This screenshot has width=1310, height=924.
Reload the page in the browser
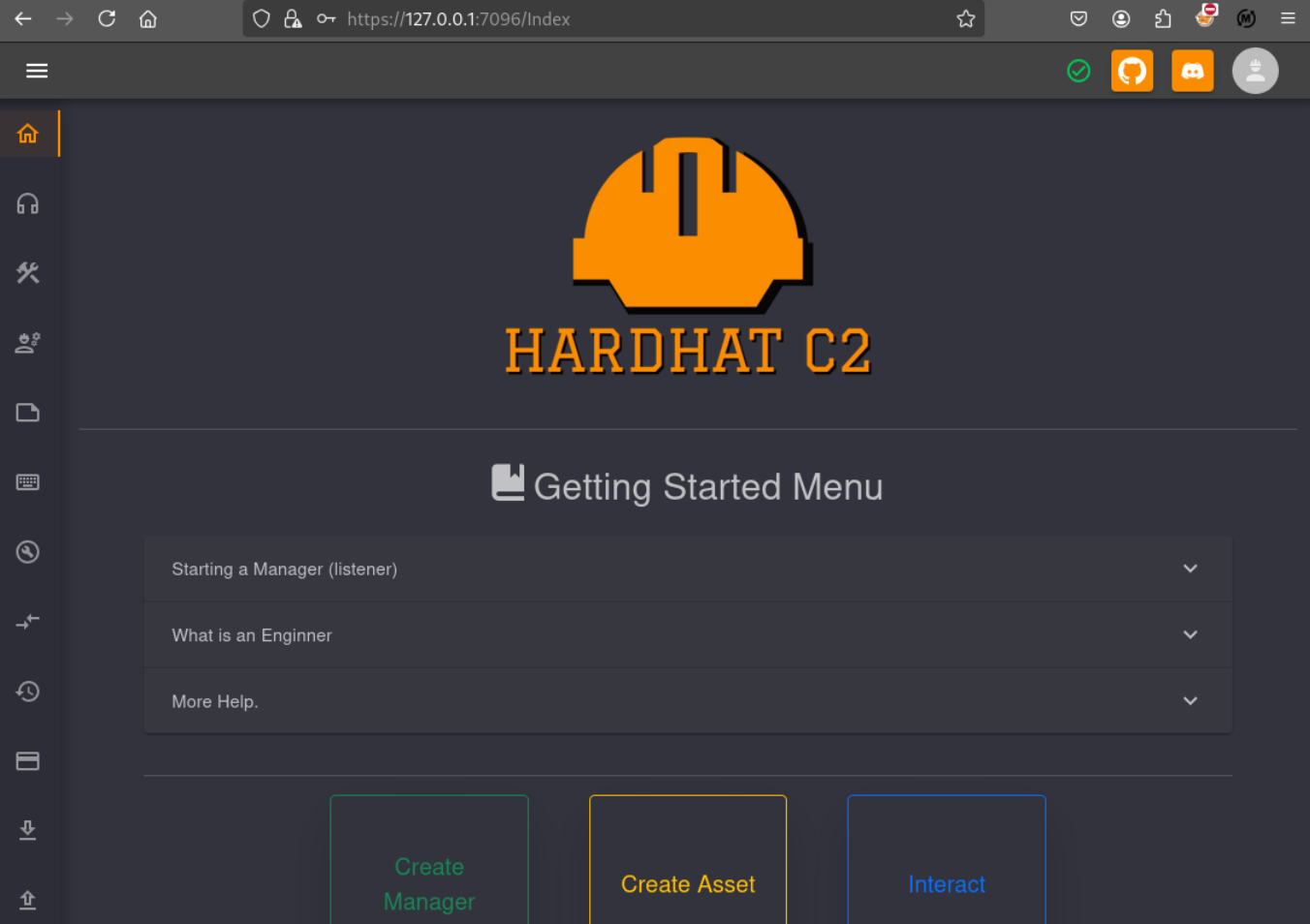click(107, 19)
